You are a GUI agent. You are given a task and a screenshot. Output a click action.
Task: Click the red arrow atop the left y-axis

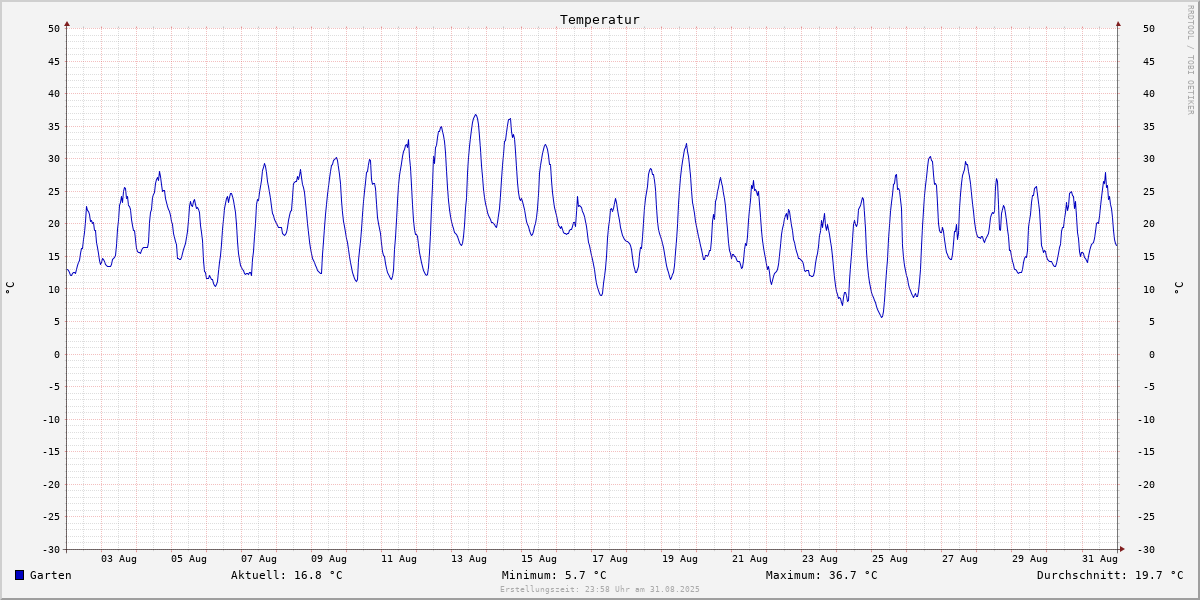tap(67, 23)
